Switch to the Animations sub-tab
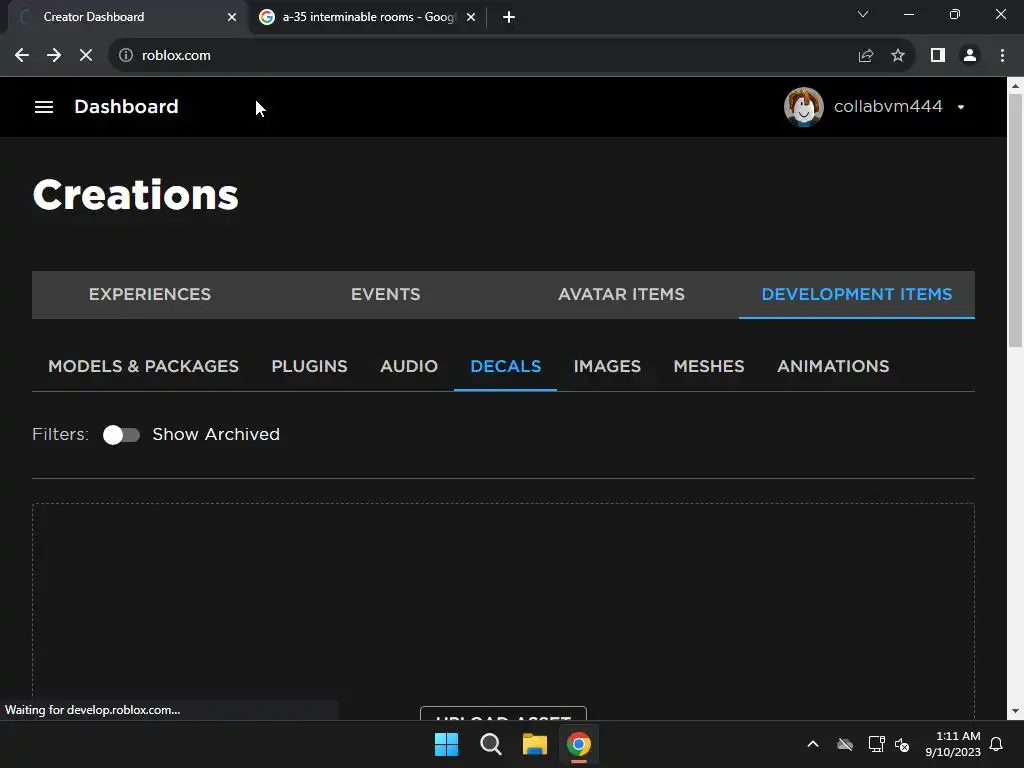This screenshot has height=768, width=1024. [x=833, y=366]
